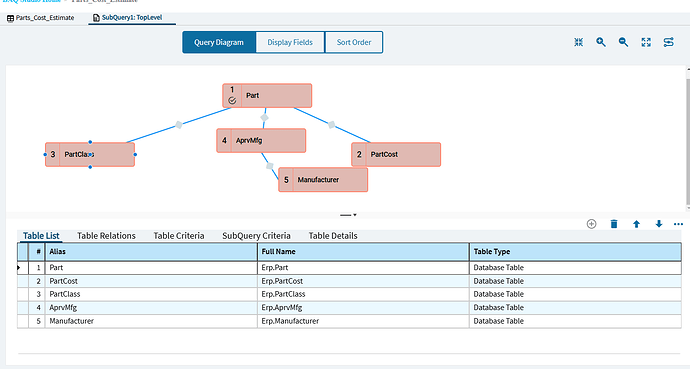Screen dimensions: 690x369
Task: Select join diamond between Part and PartCost
Action: tap(332, 125)
